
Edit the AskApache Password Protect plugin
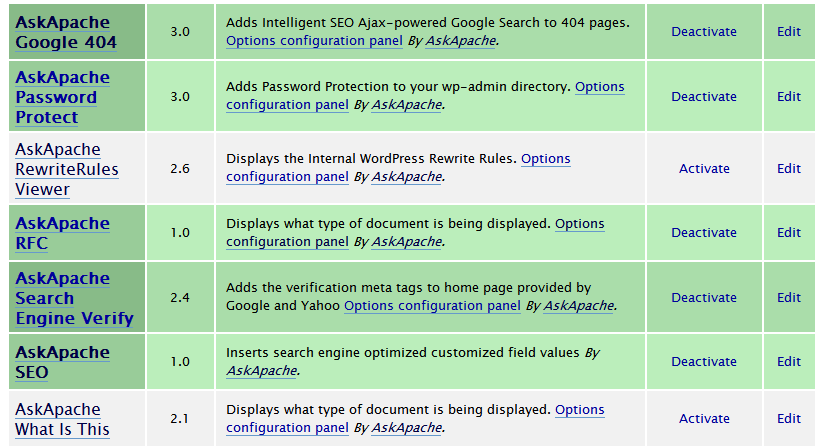[x=789, y=97]
